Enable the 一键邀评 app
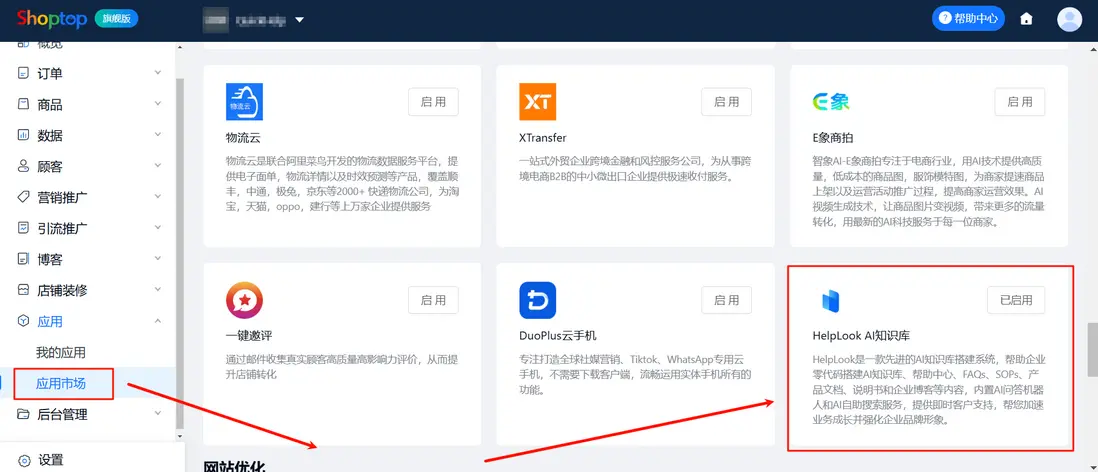Image resolution: width=1098 pixels, height=472 pixels. pyautogui.click(x=433, y=300)
